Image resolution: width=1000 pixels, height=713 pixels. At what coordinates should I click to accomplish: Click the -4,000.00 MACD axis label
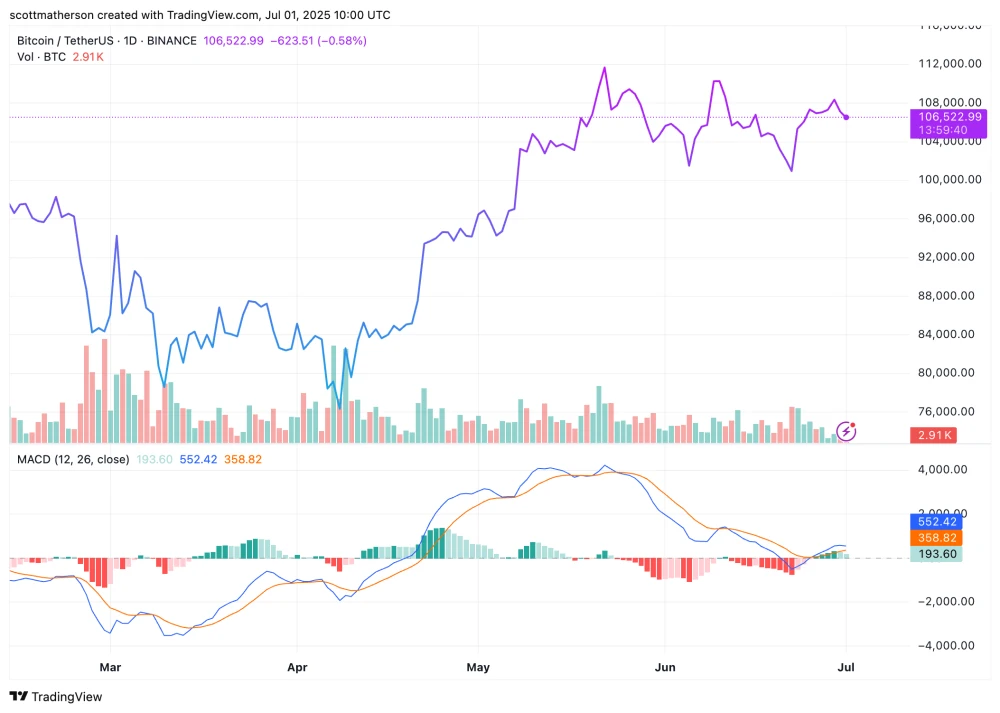[x=946, y=645]
